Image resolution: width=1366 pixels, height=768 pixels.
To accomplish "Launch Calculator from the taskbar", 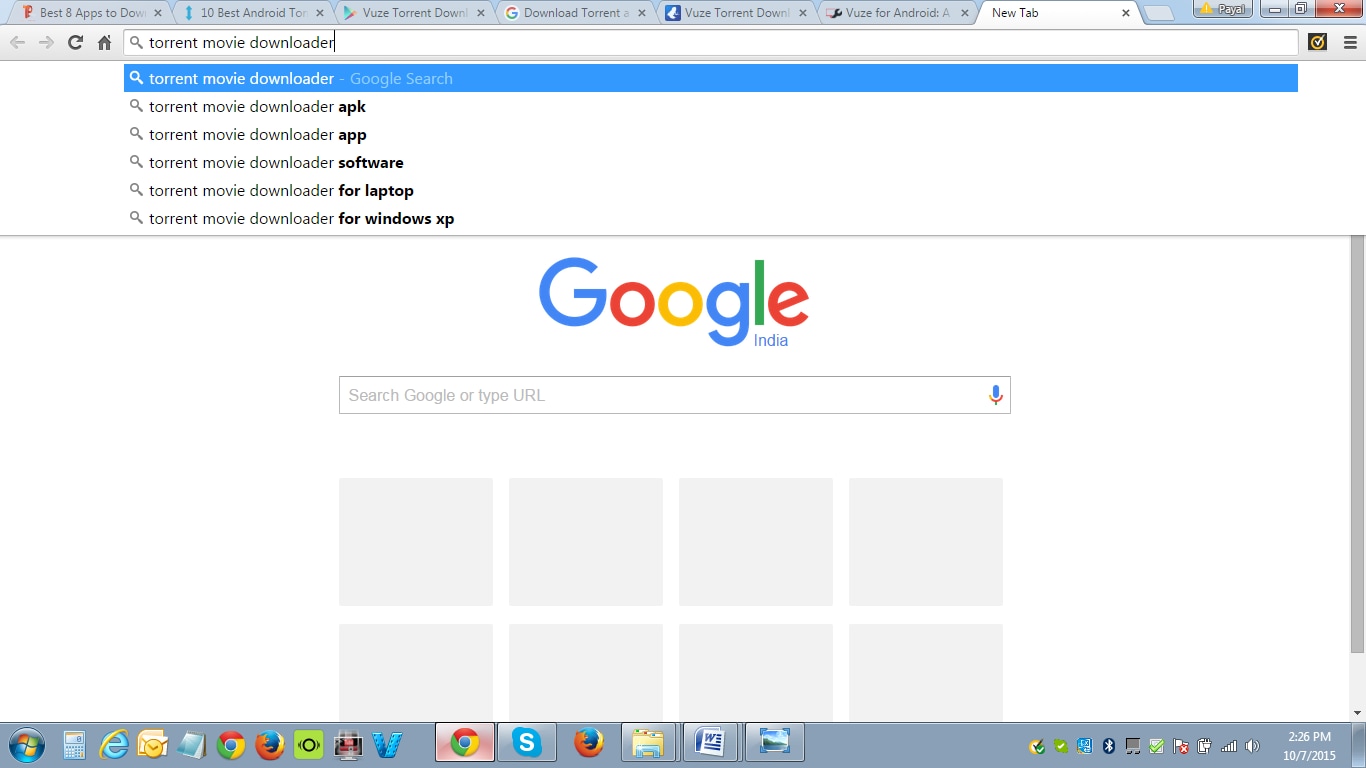I will [75, 745].
